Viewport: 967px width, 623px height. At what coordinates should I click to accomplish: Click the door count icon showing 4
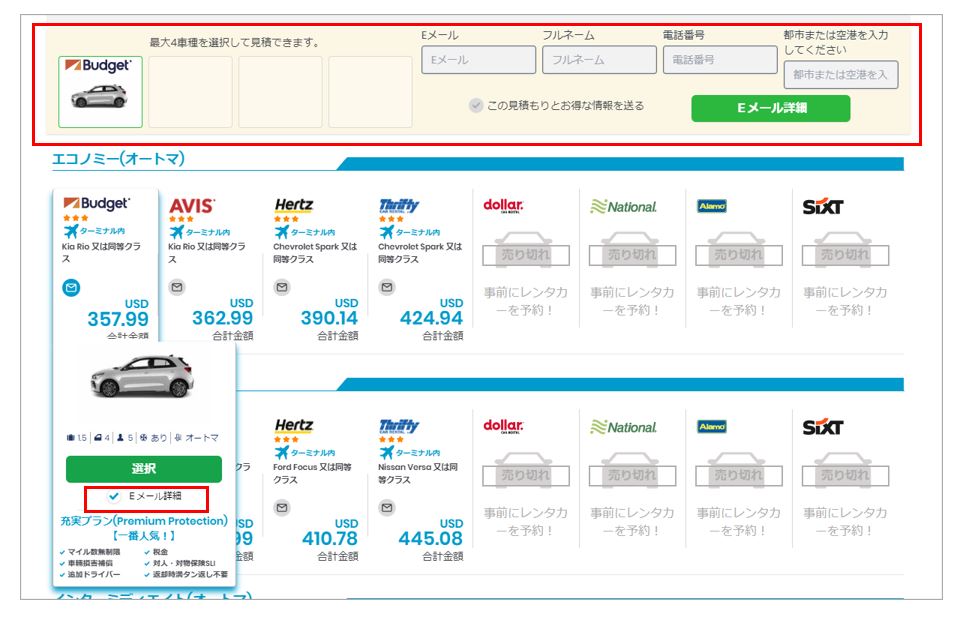tap(98, 438)
